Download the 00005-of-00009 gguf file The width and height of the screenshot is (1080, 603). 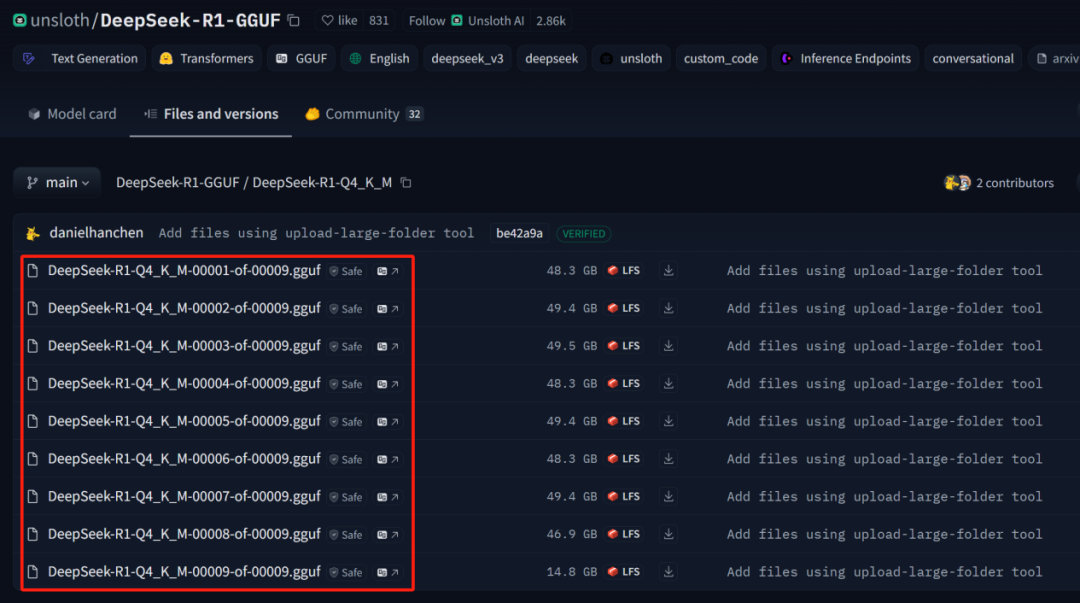[x=668, y=421]
